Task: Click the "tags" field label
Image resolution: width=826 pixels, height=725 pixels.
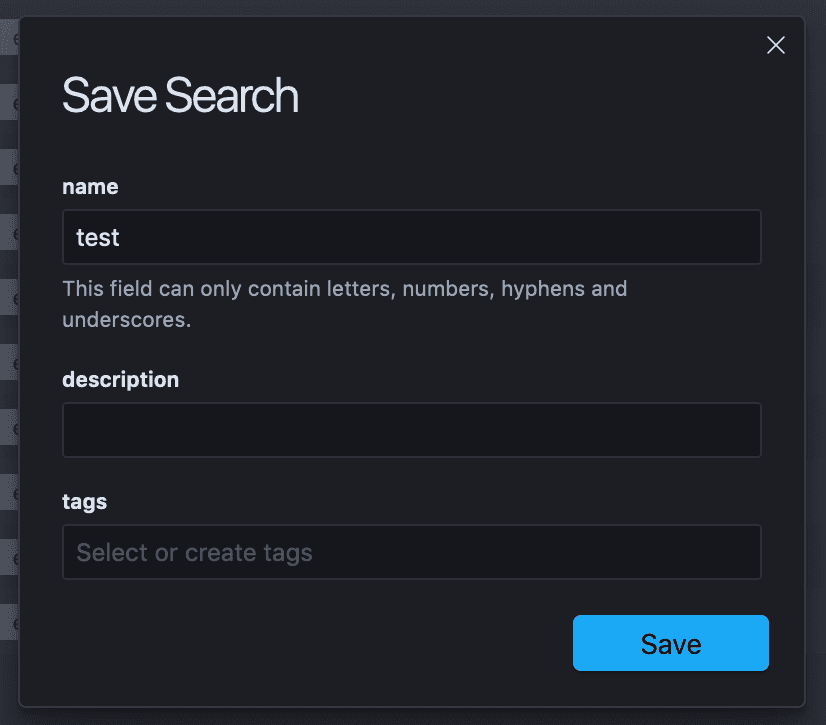Action: pos(84,502)
